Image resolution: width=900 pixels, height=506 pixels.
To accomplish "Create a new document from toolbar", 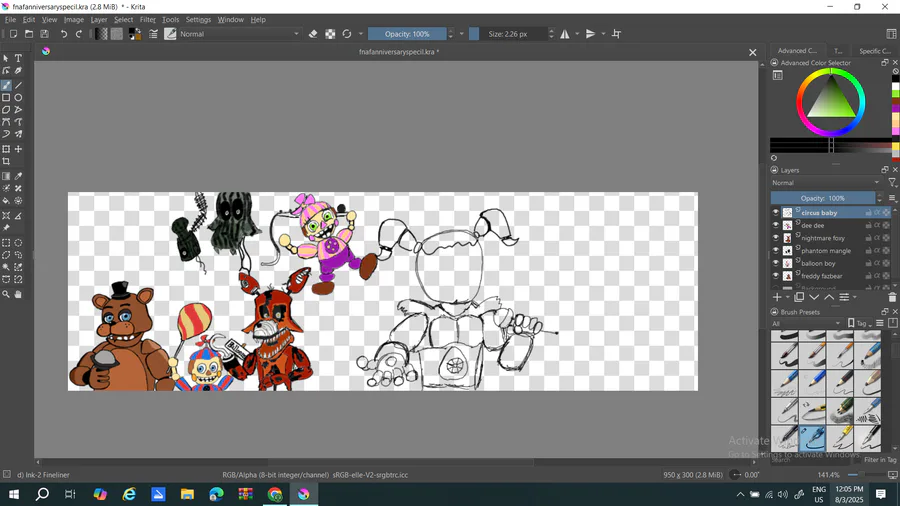I will tap(13, 34).
